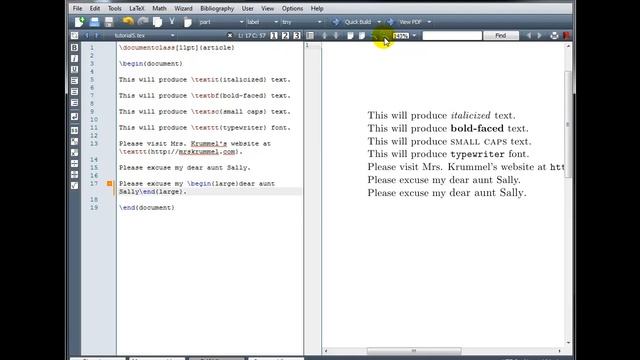Click fit page icon in PDF toolbar
The image size is (640, 360).
pos(362,36)
